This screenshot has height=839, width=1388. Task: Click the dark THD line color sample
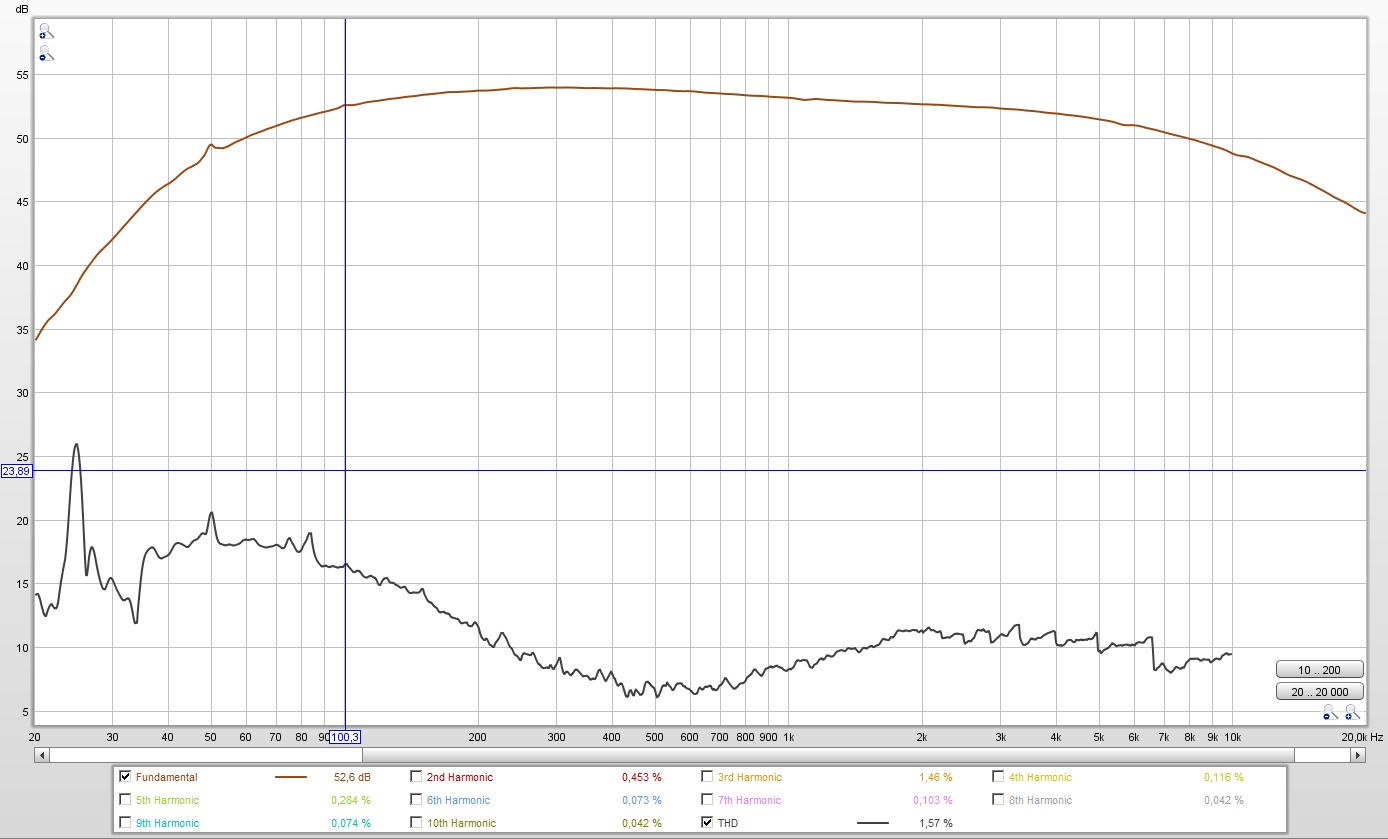coord(873,823)
